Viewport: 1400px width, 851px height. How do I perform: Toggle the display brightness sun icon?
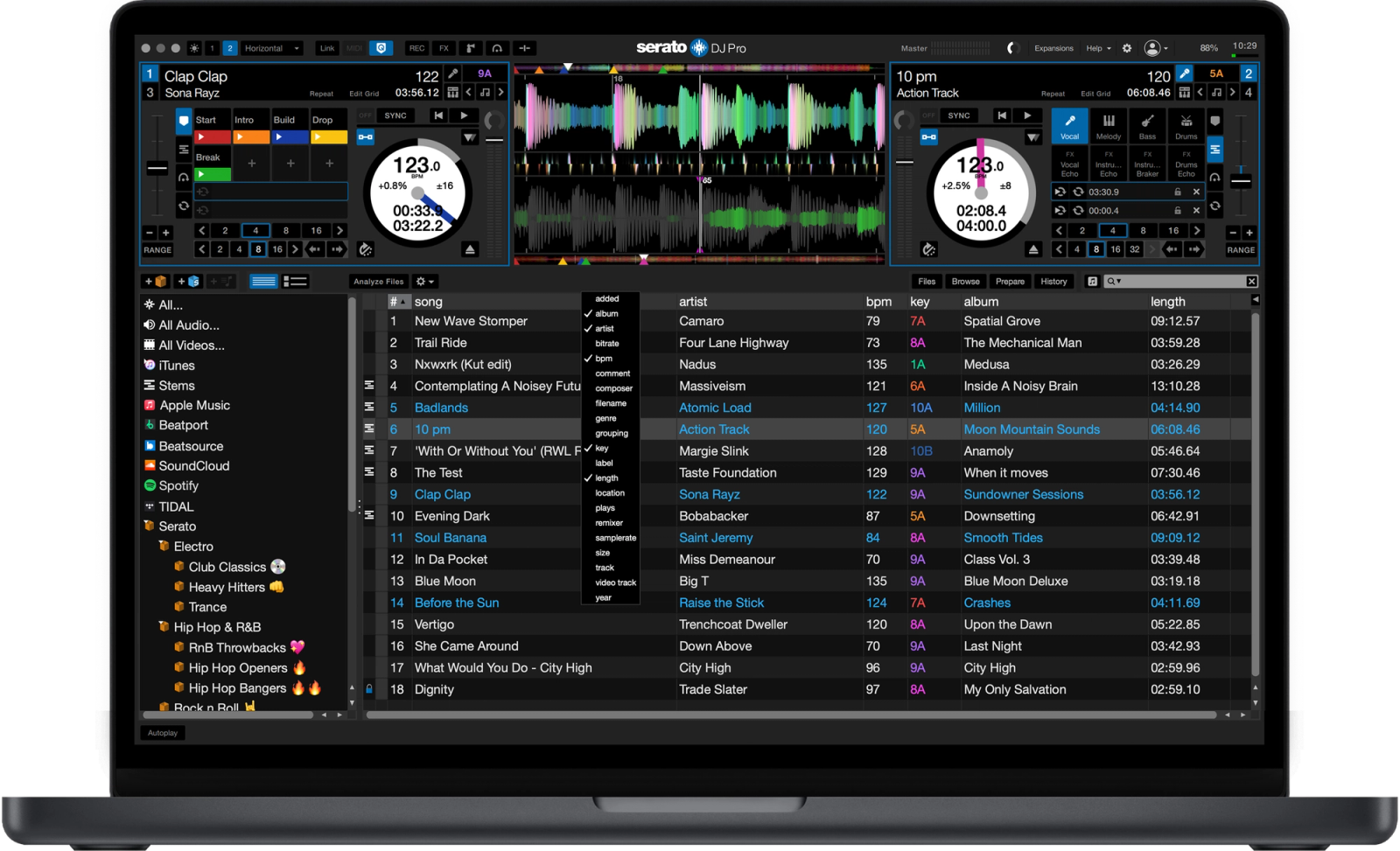(194, 48)
